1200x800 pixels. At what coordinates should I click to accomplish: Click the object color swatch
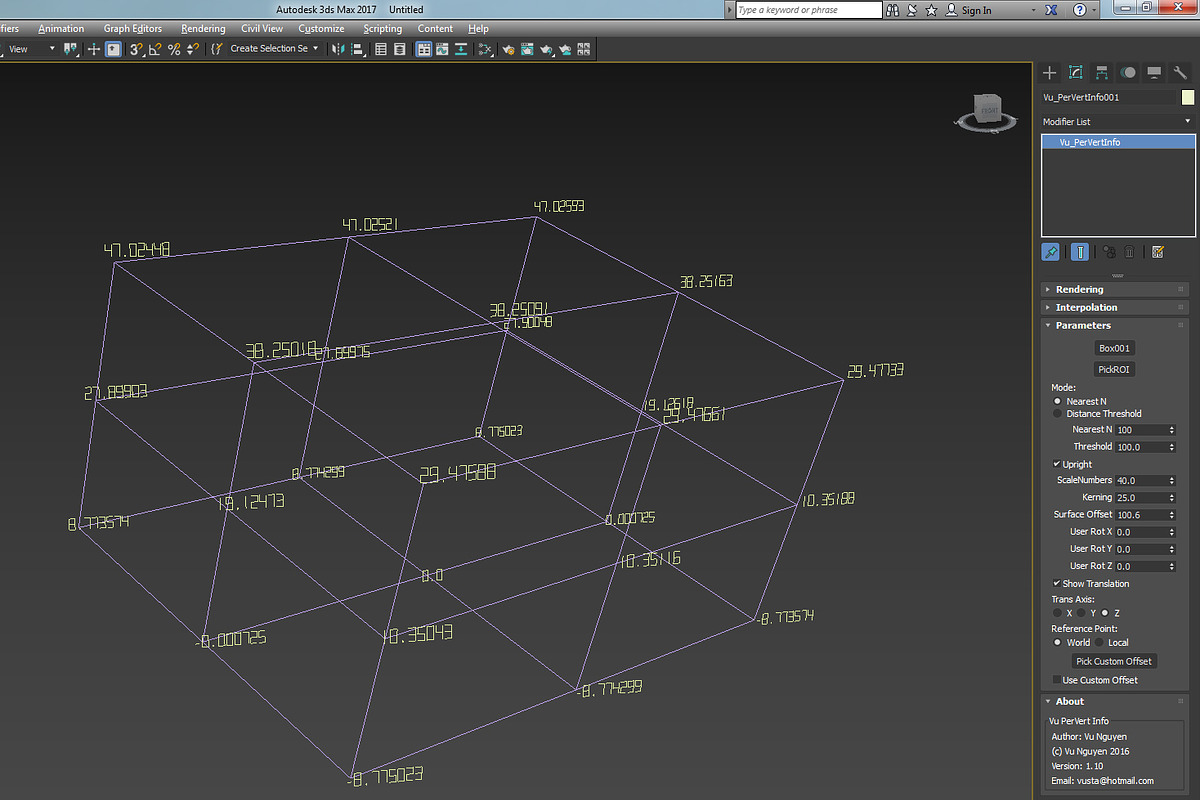pyautogui.click(x=1188, y=97)
